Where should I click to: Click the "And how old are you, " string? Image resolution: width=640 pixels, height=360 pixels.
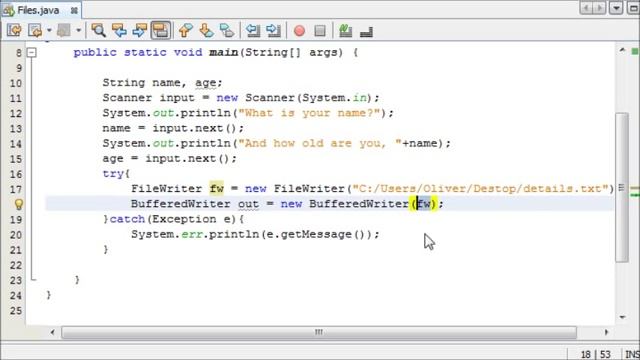coord(320,143)
